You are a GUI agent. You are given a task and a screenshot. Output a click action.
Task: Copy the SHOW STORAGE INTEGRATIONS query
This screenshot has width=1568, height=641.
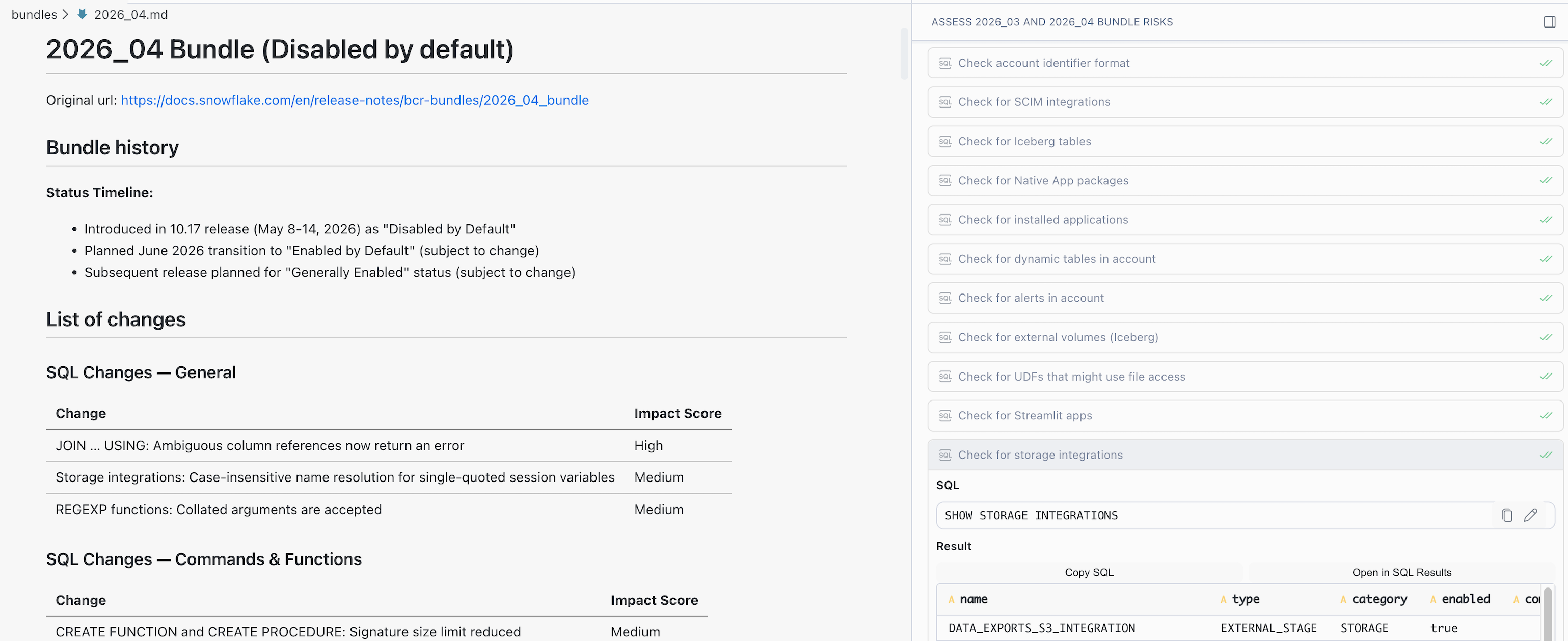click(1506, 515)
